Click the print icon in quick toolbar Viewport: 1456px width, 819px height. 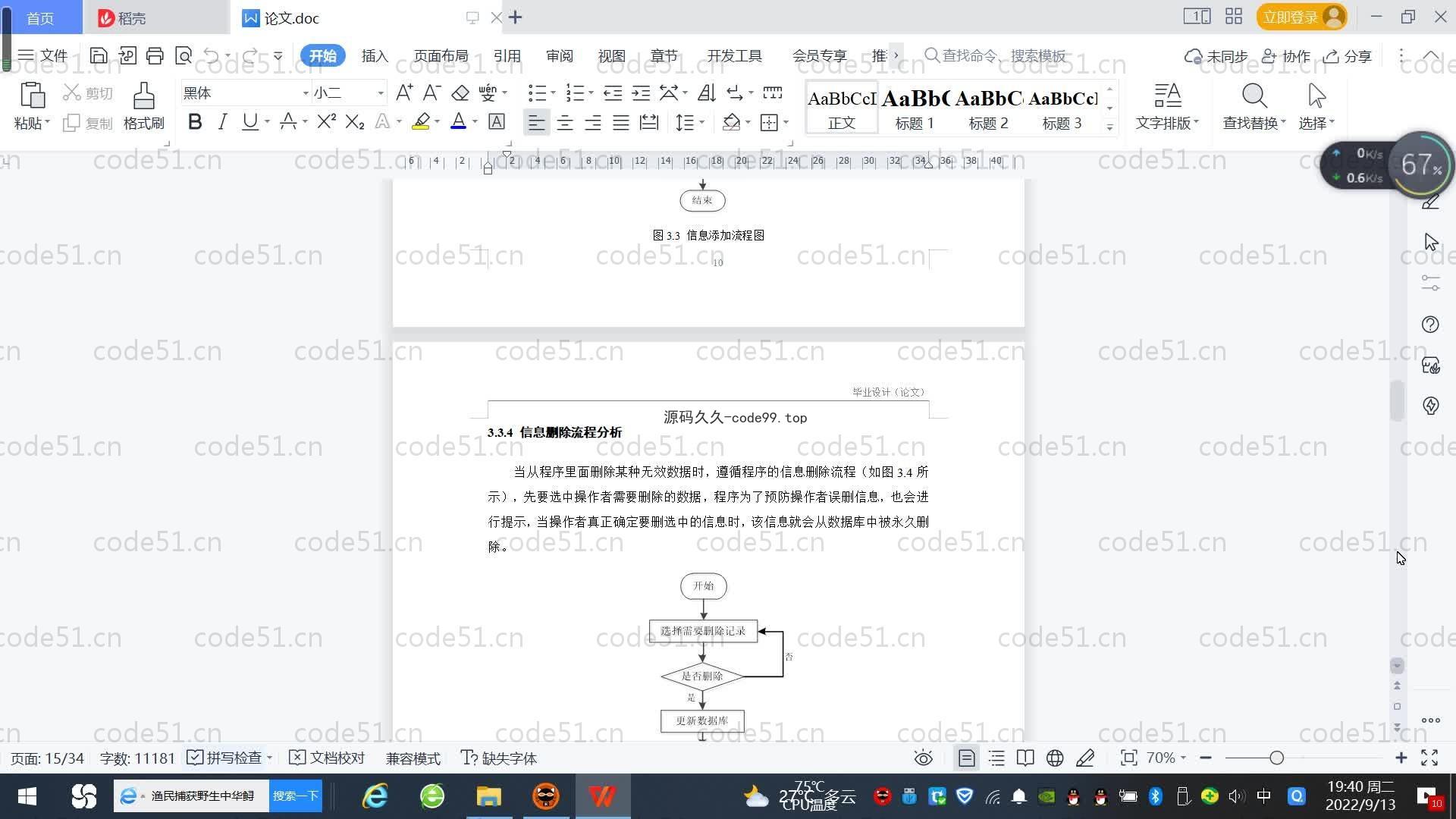[155, 55]
